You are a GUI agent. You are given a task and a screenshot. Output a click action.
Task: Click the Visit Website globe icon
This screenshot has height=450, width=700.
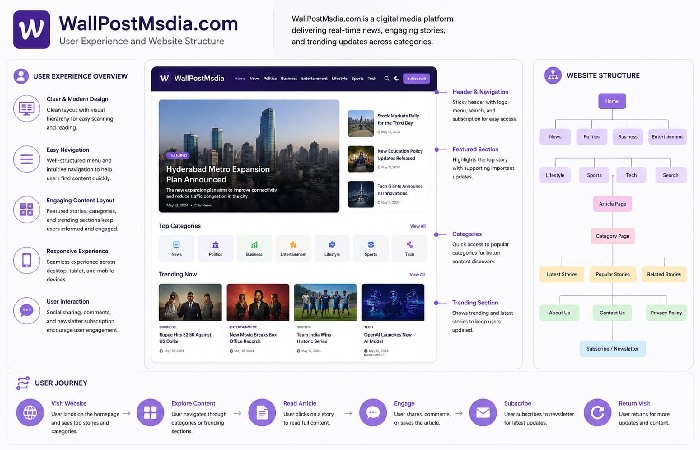coord(30,412)
